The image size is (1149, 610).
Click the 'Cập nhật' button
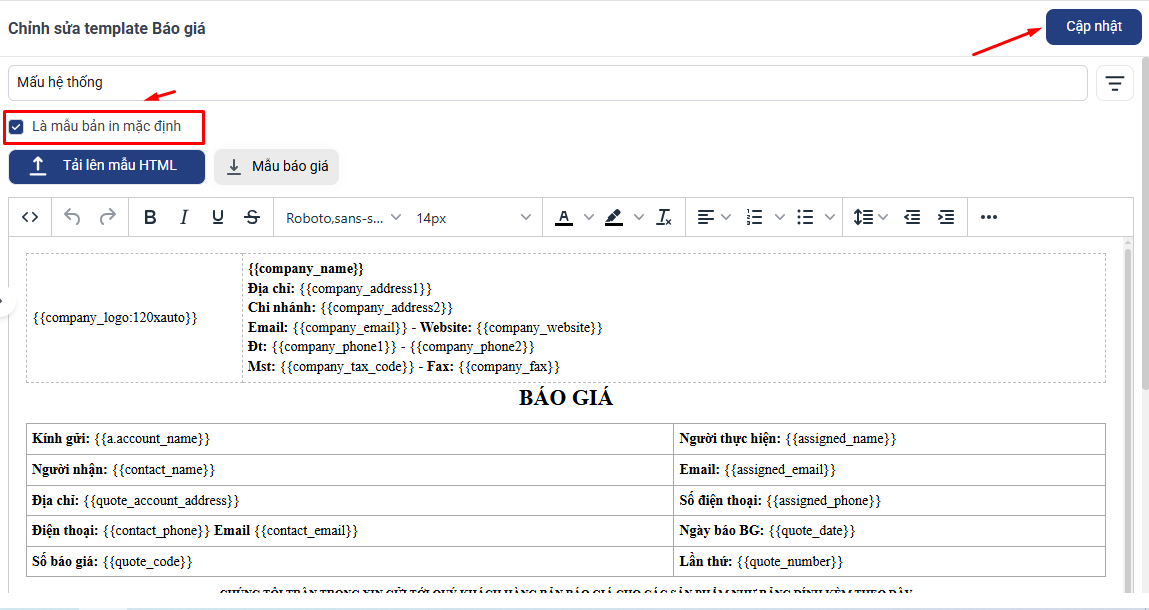[1093, 27]
